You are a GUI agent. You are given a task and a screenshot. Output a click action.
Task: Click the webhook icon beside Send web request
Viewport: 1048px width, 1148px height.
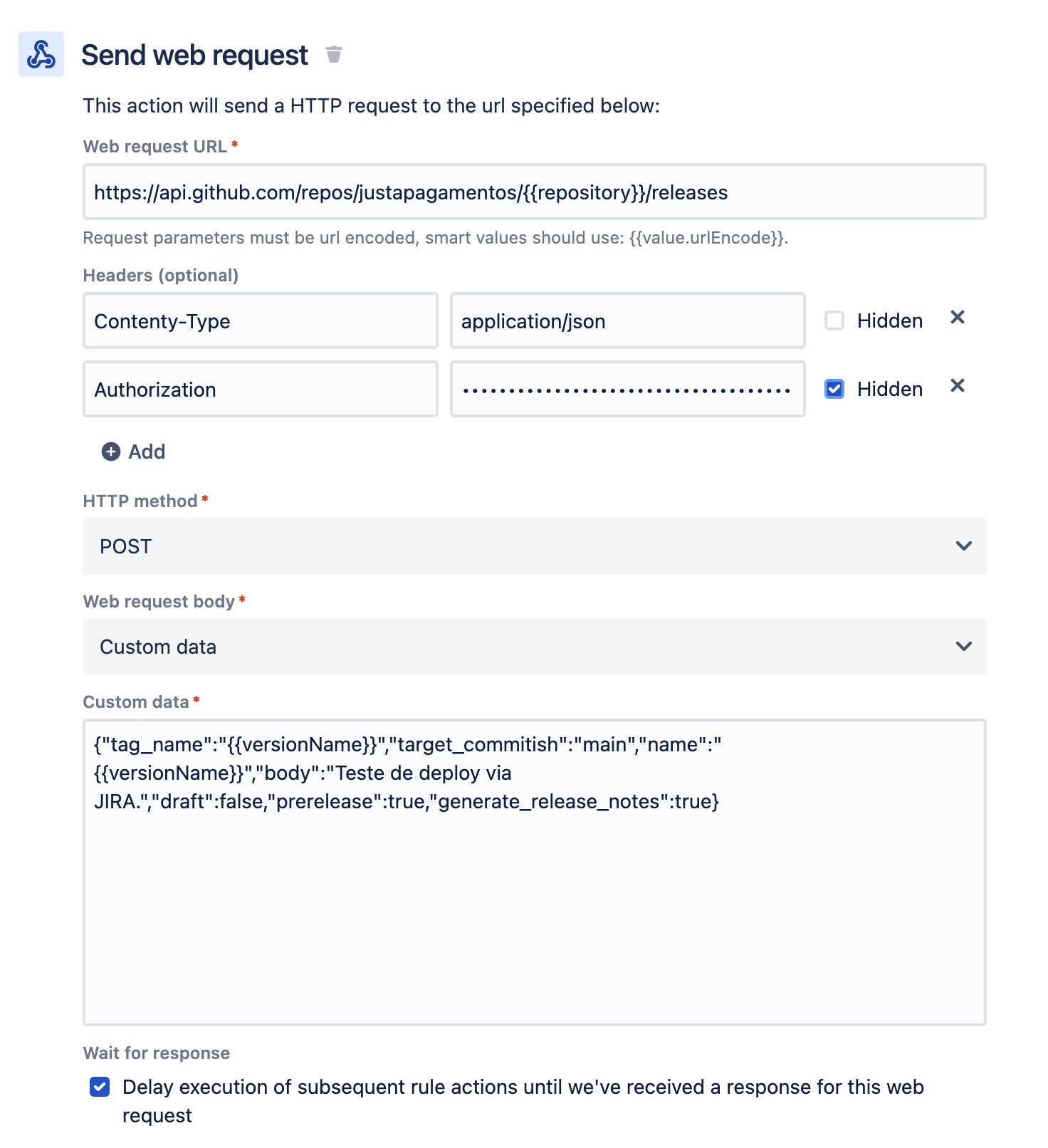41,54
